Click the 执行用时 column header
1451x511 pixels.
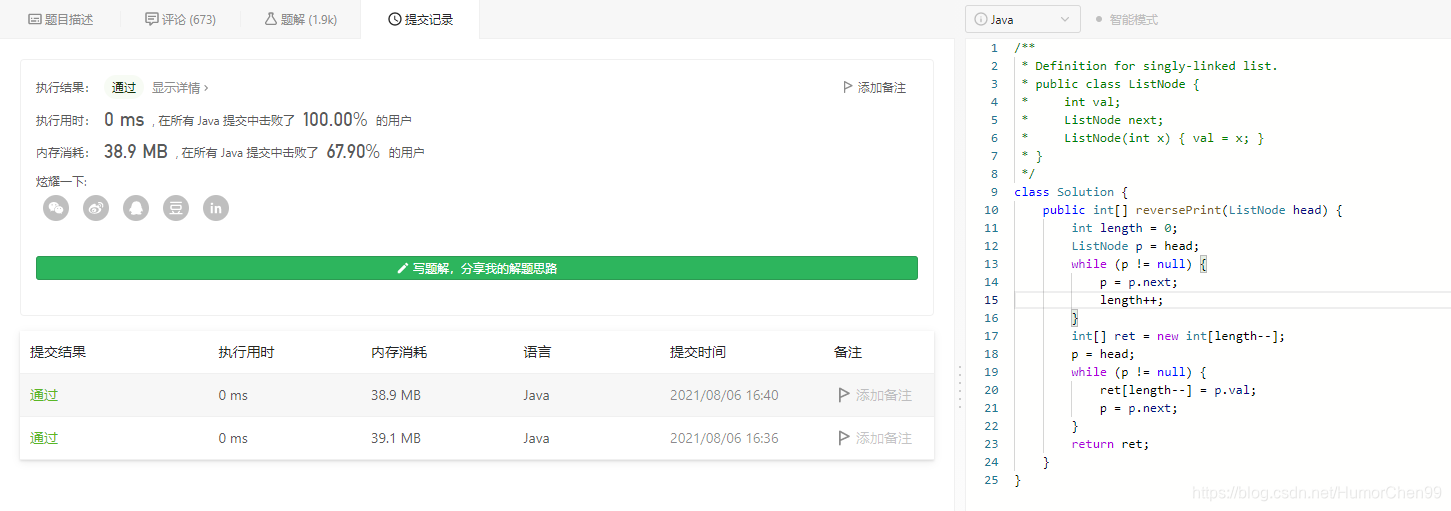coord(246,352)
